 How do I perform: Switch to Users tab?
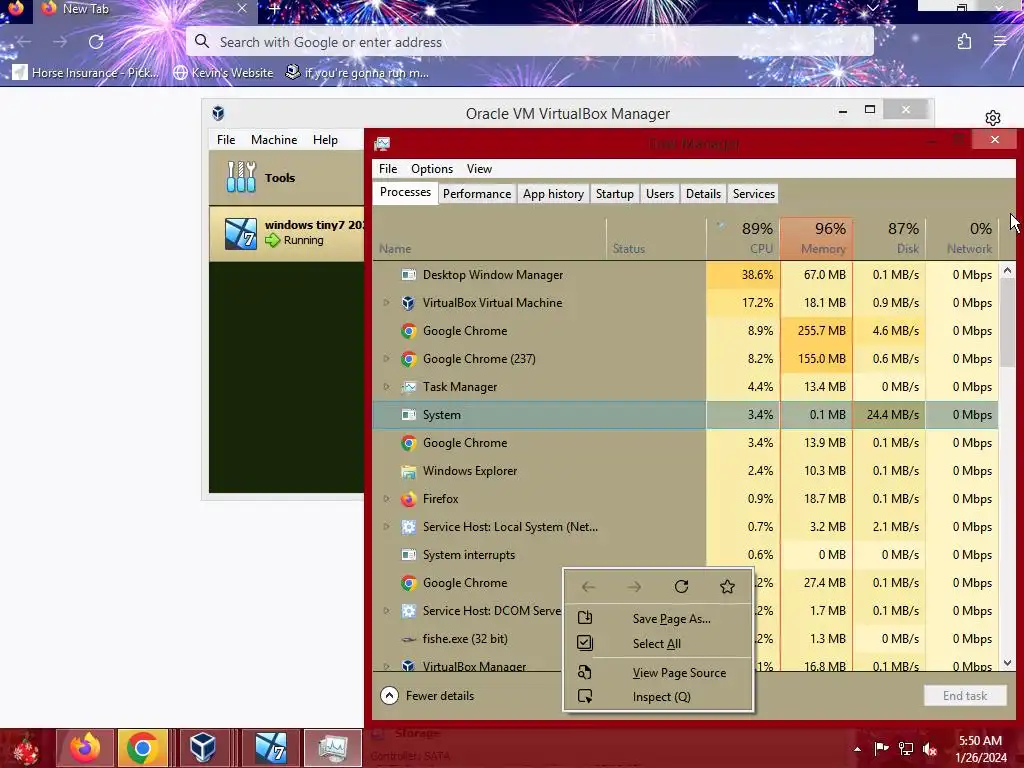tap(660, 194)
